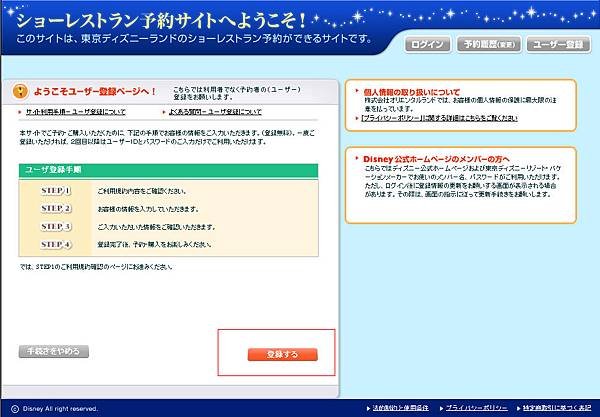Click ようこそユーザー登録ページへ heading text

pos(95,91)
